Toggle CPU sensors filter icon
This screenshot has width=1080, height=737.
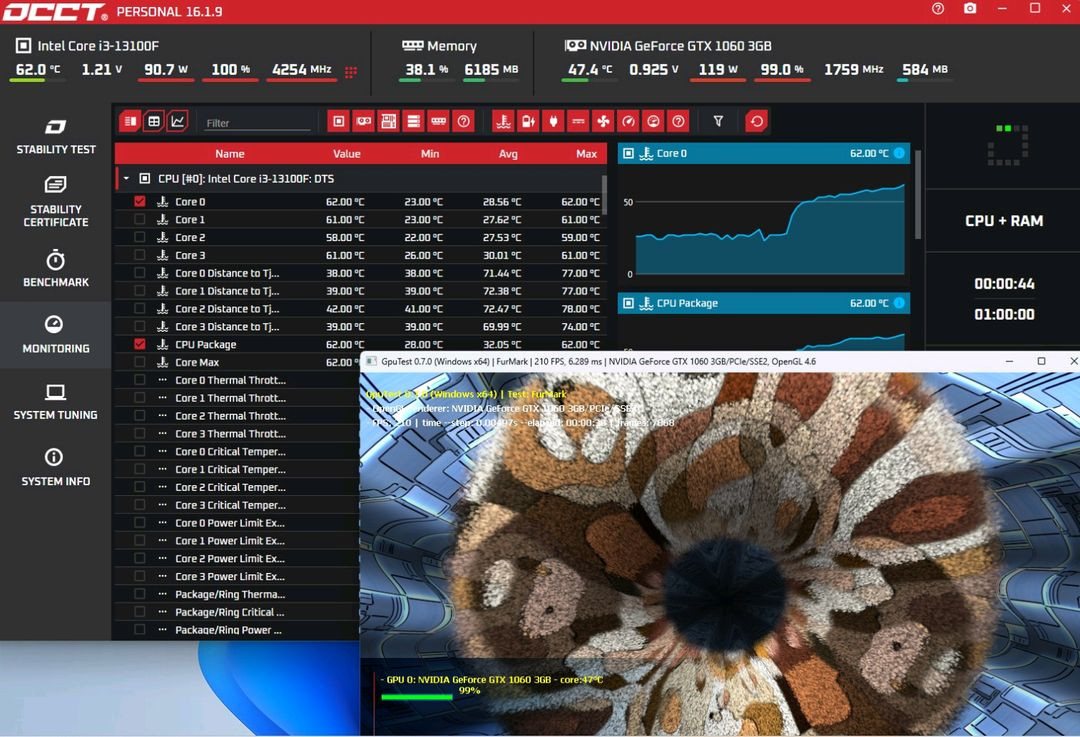point(338,122)
